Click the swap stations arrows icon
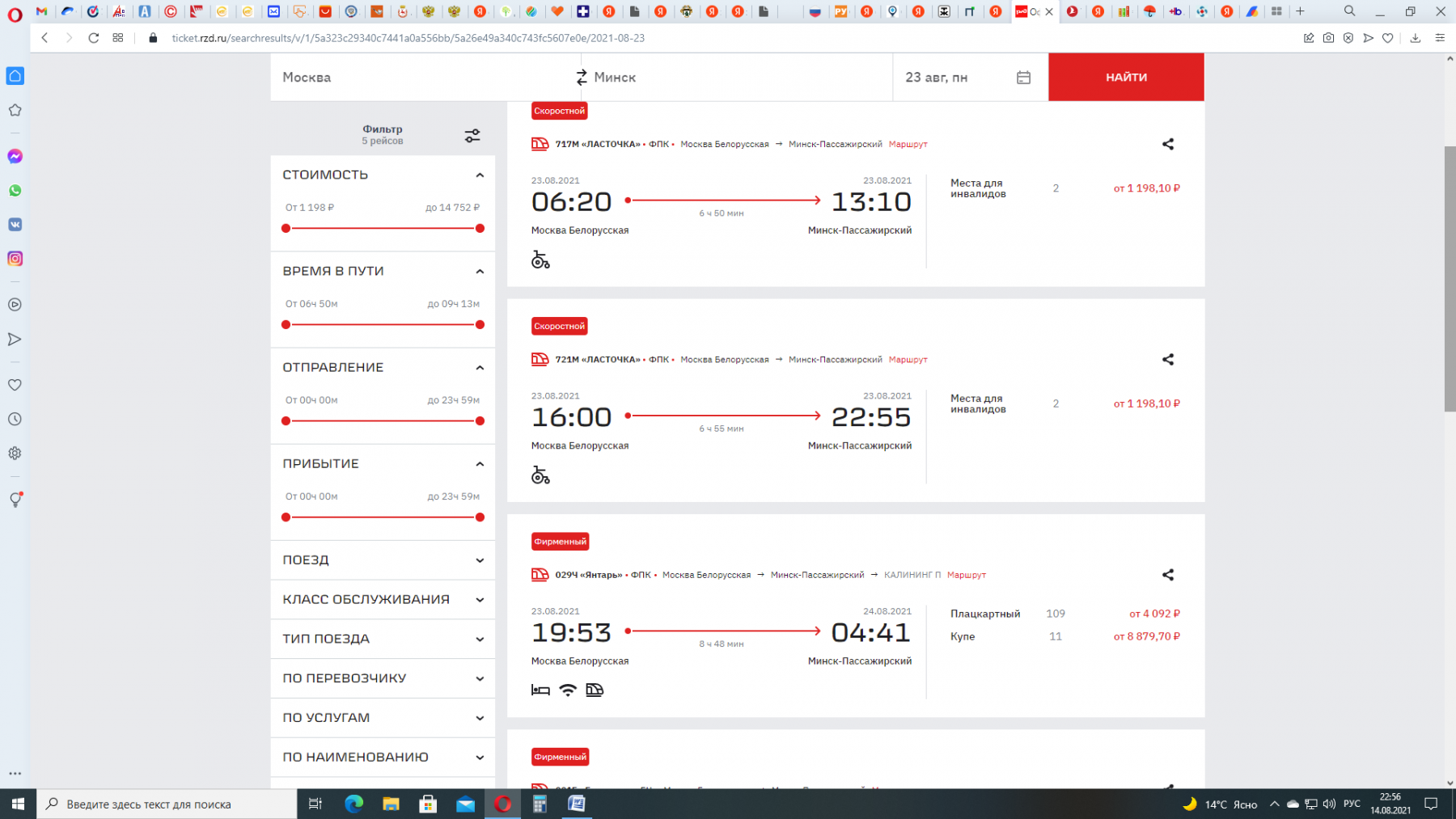 (x=582, y=77)
